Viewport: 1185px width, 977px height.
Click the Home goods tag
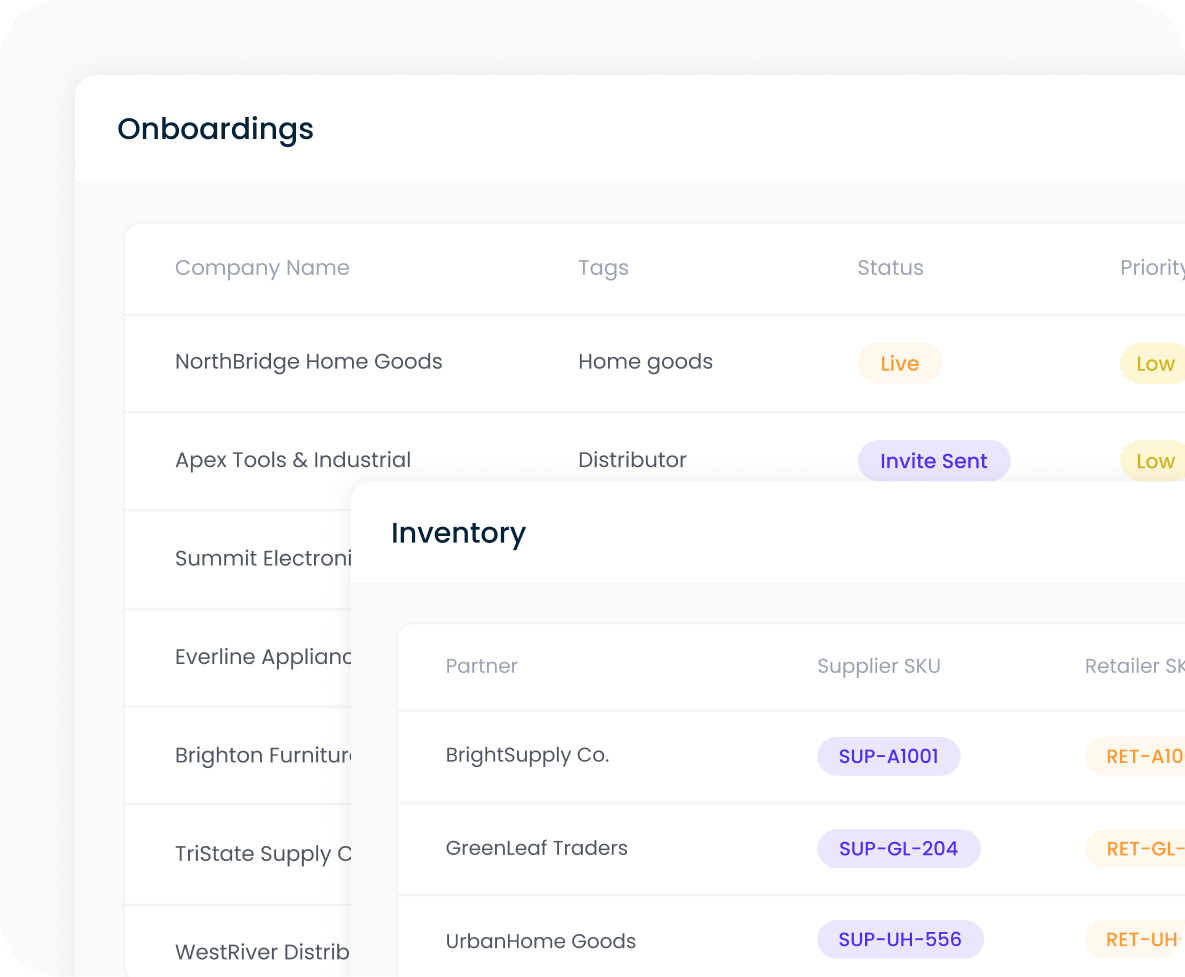(x=645, y=362)
